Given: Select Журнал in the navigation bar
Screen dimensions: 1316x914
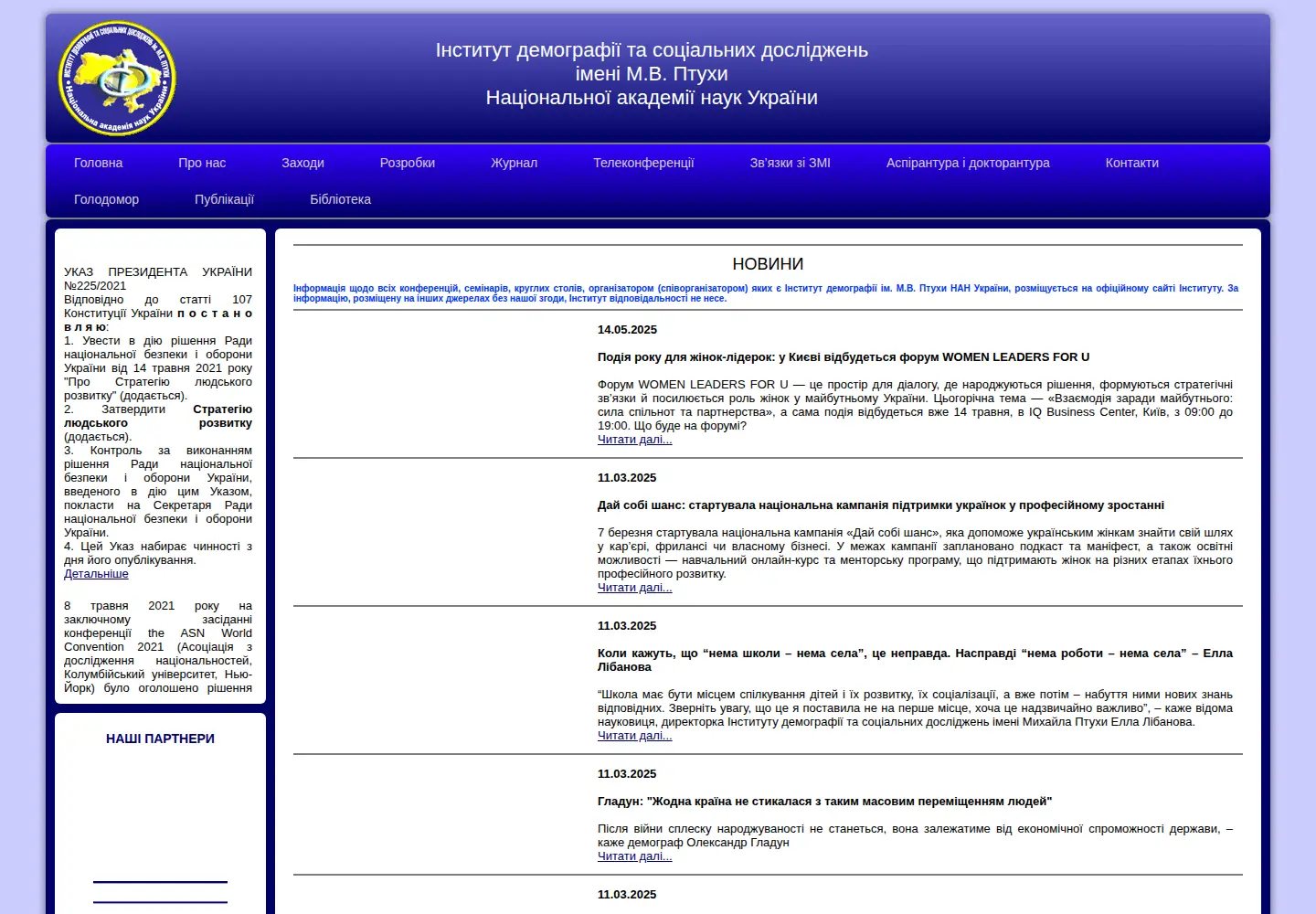Looking at the screenshot, I should pos(514,163).
